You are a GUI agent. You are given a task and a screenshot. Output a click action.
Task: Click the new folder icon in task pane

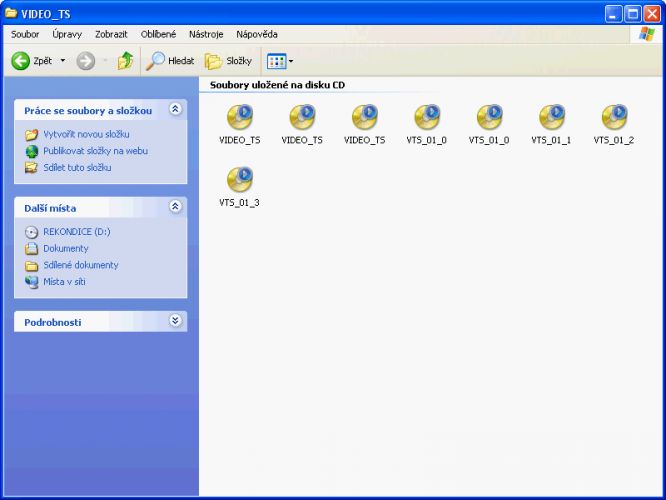coord(31,135)
